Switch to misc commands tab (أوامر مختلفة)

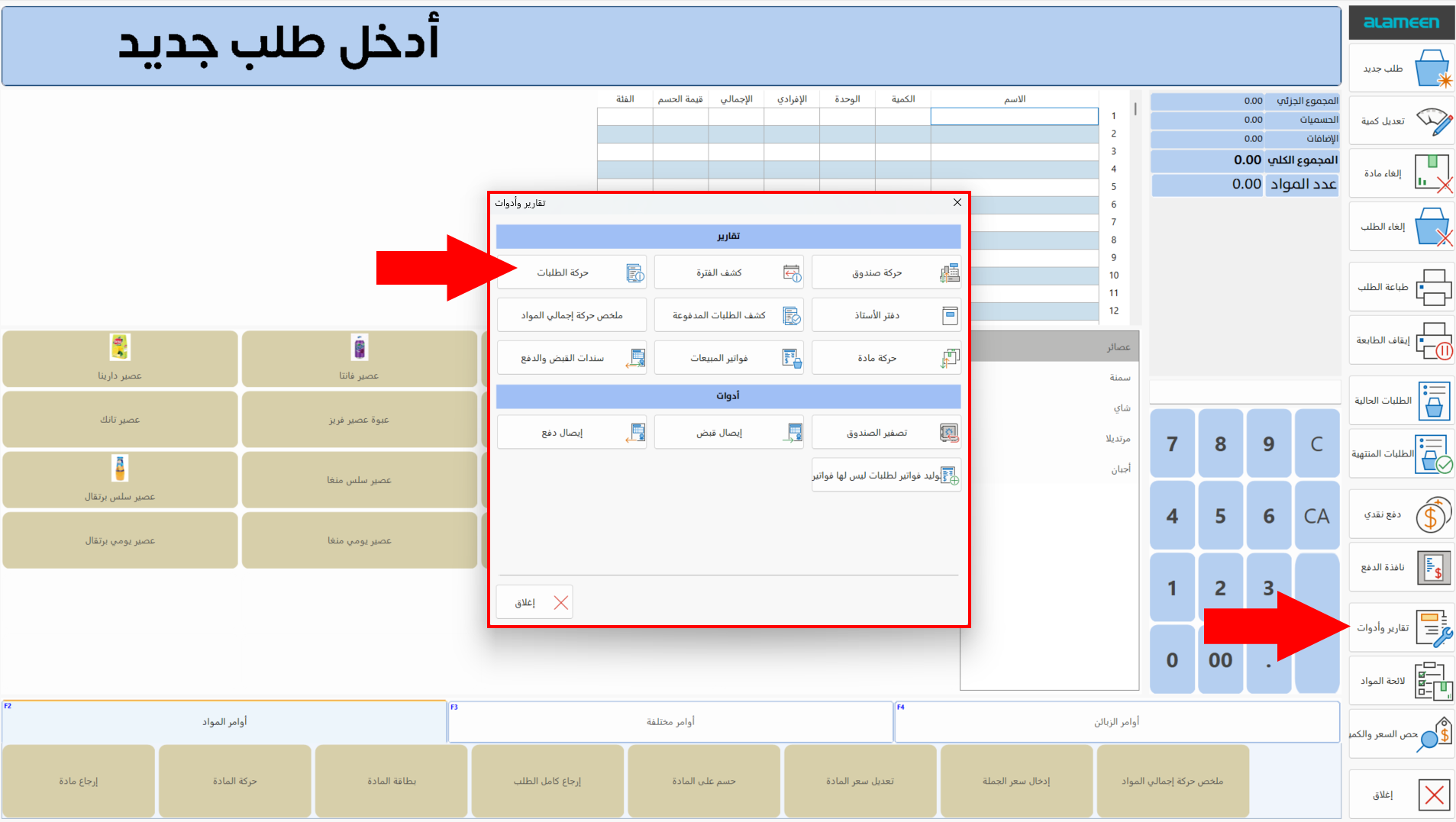(670, 721)
